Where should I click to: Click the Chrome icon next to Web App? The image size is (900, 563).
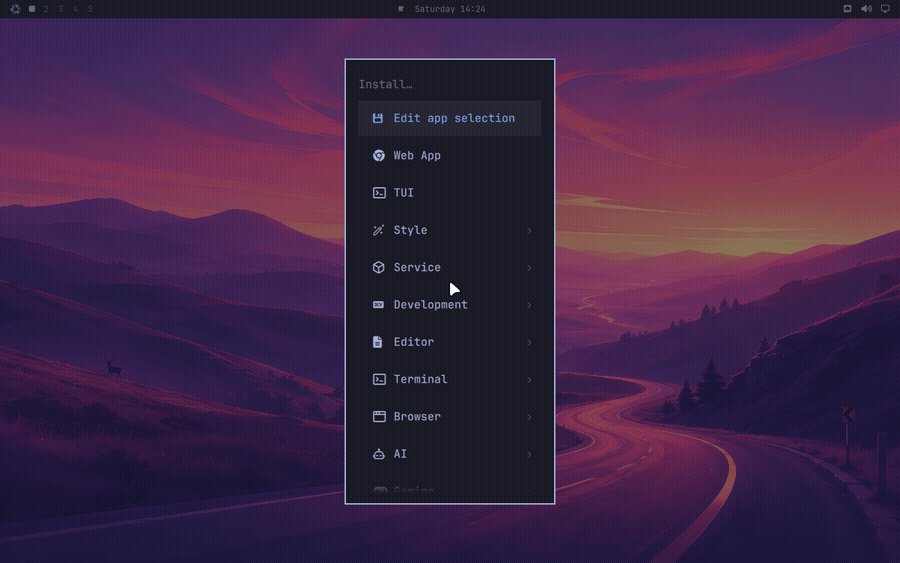point(378,156)
